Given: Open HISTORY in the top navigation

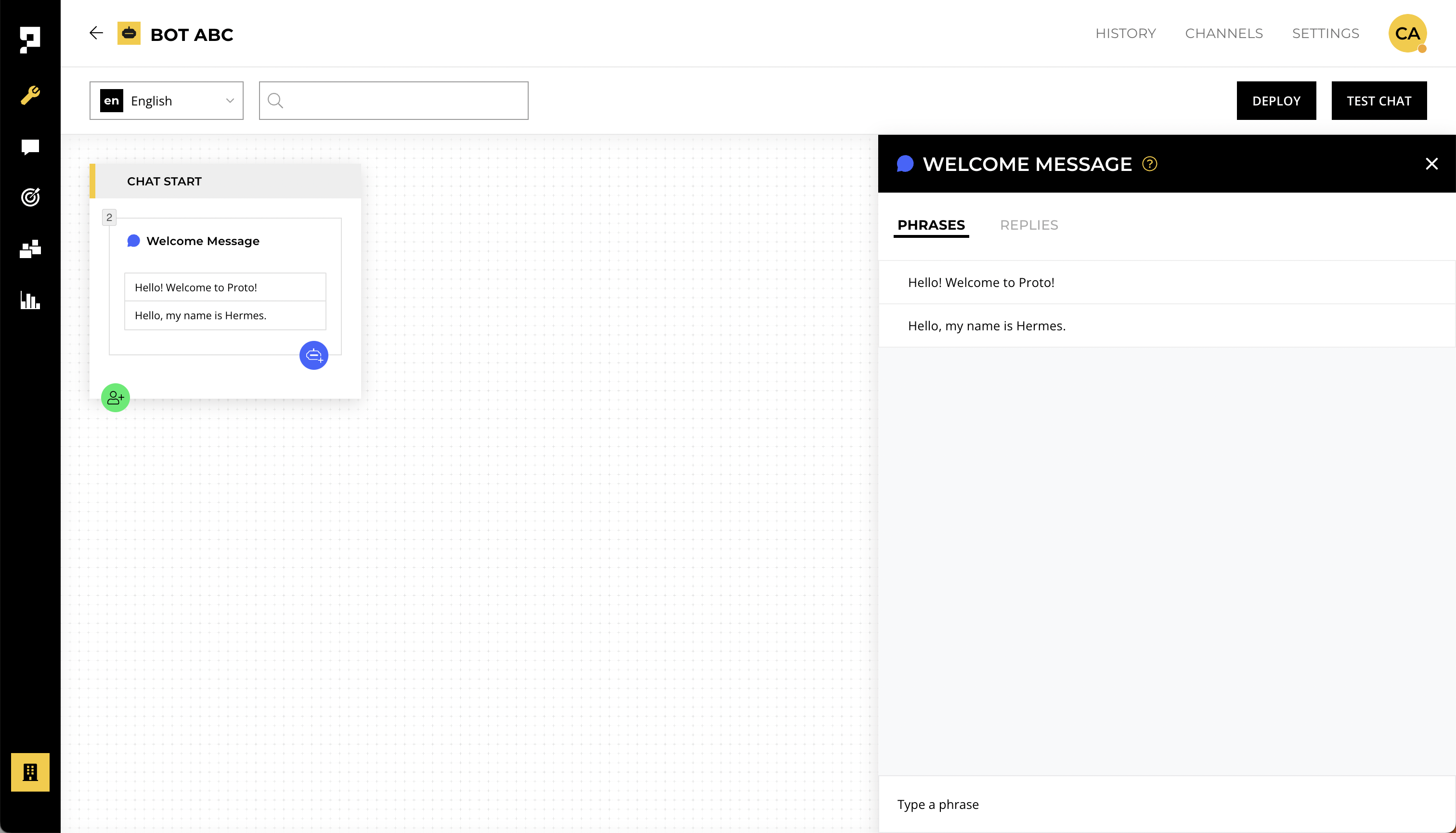Looking at the screenshot, I should (1125, 33).
